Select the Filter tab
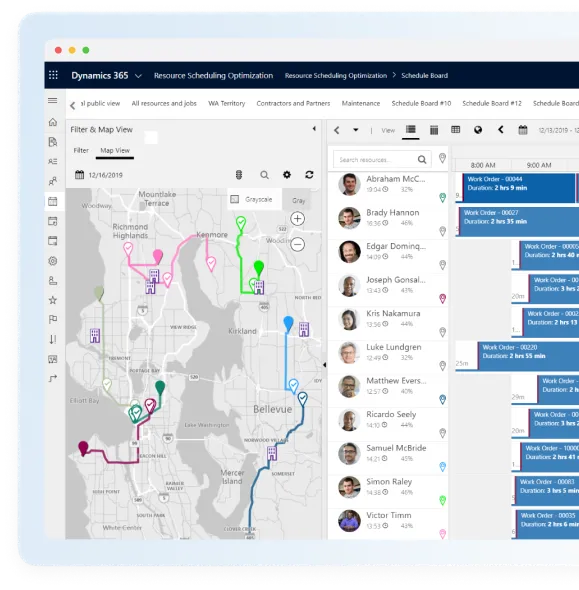This screenshot has width=579, height=590. pos(81,151)
